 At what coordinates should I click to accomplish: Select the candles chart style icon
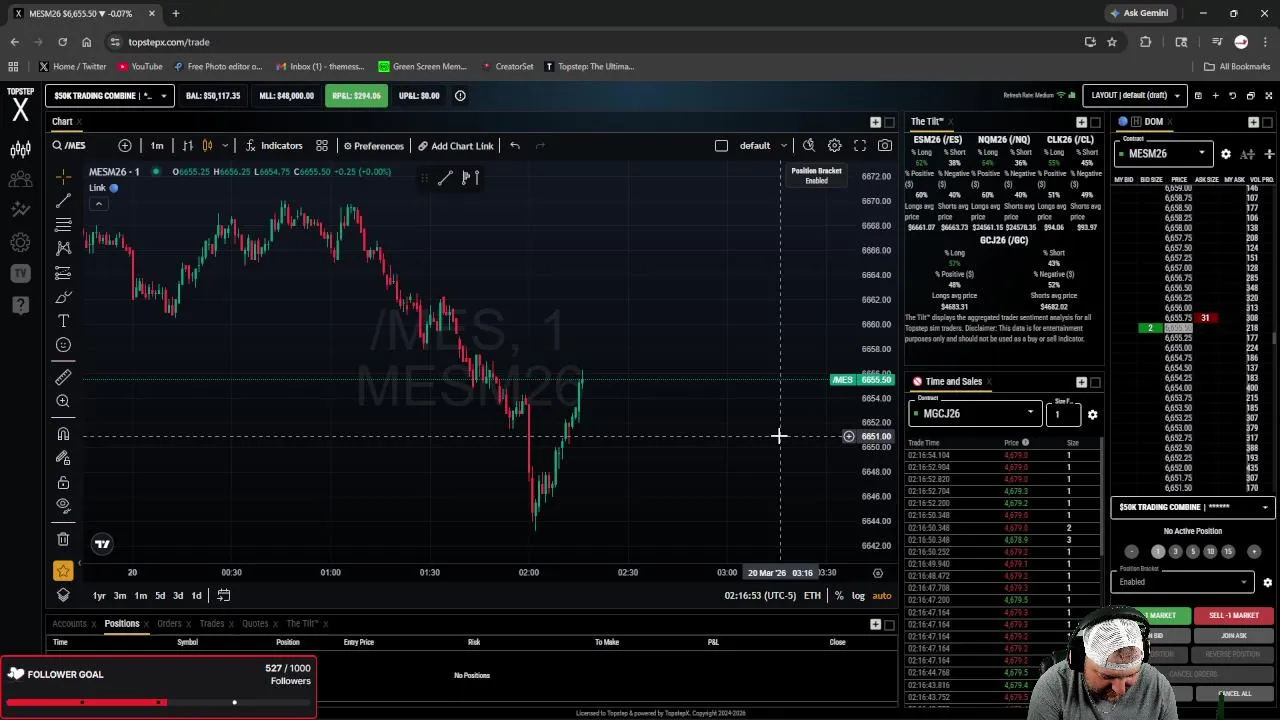209,146
